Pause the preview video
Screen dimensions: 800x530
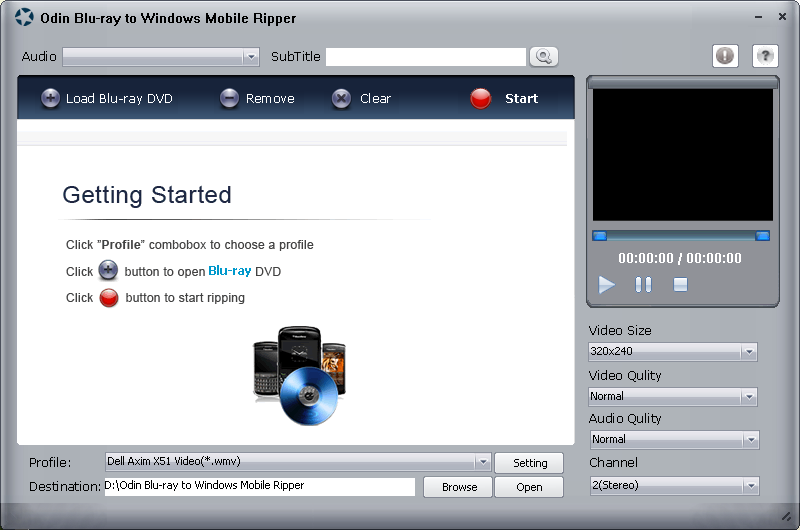tap(643, 285)
